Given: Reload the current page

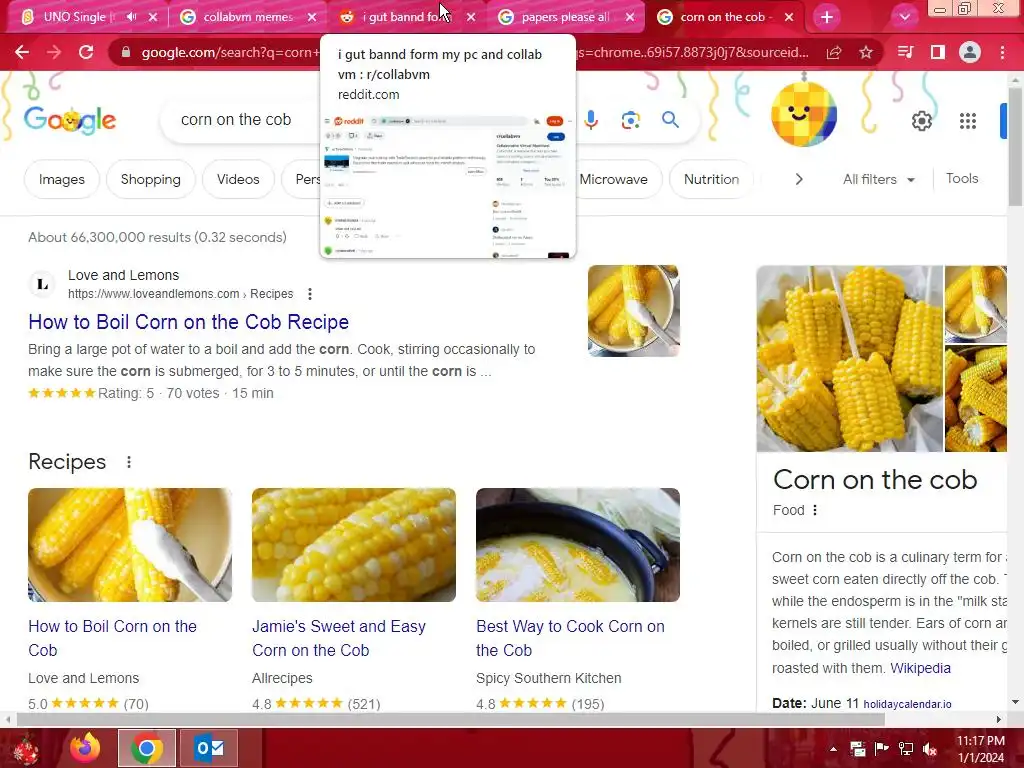Looking at the screenshot, I should click(86, 52).
